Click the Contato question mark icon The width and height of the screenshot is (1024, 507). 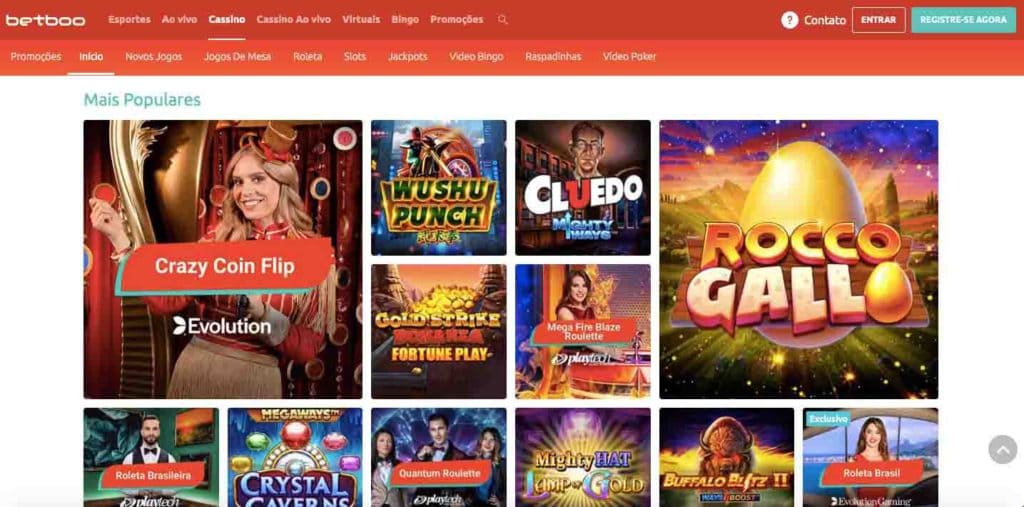(790, 20)
